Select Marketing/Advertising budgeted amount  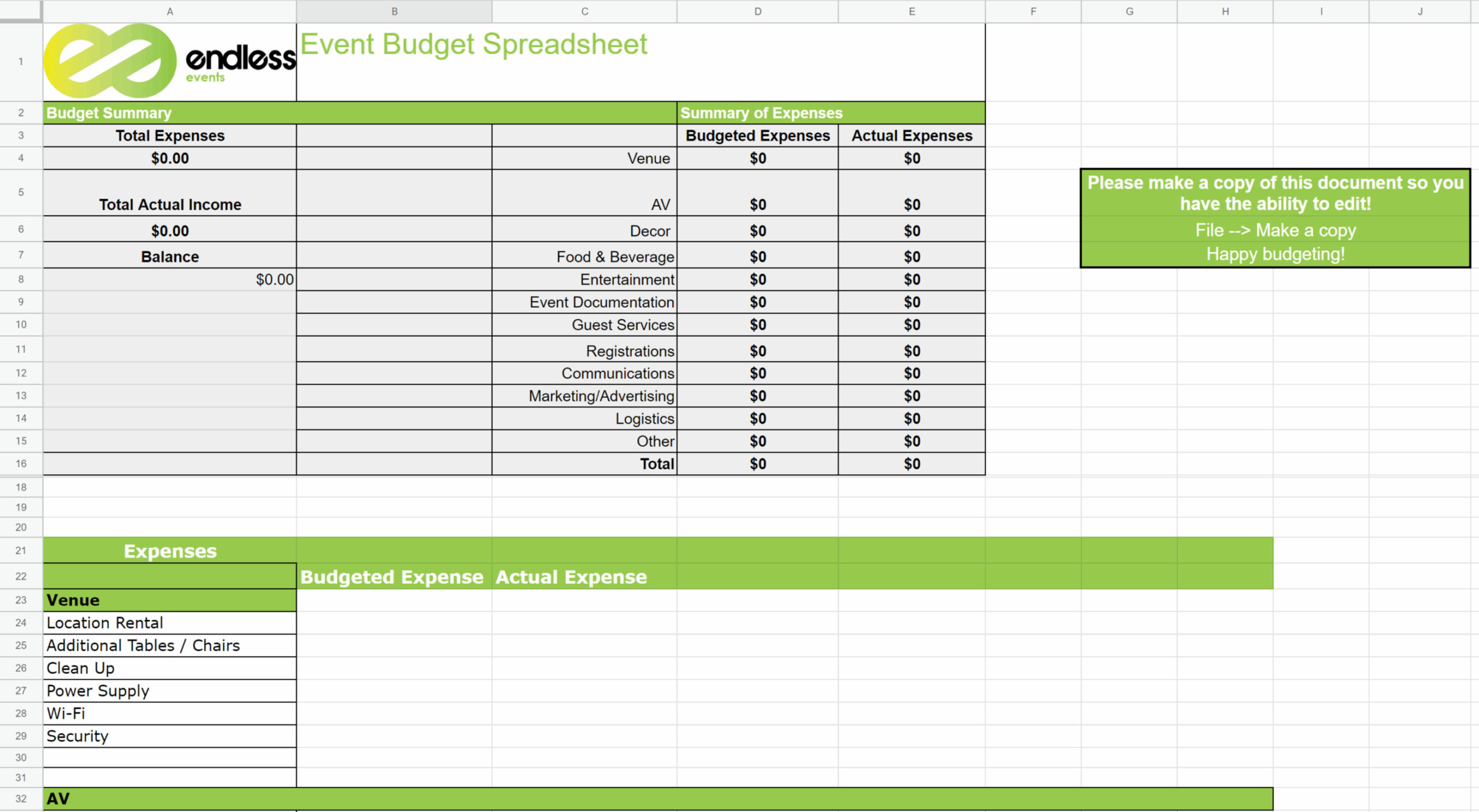(757, 396)
